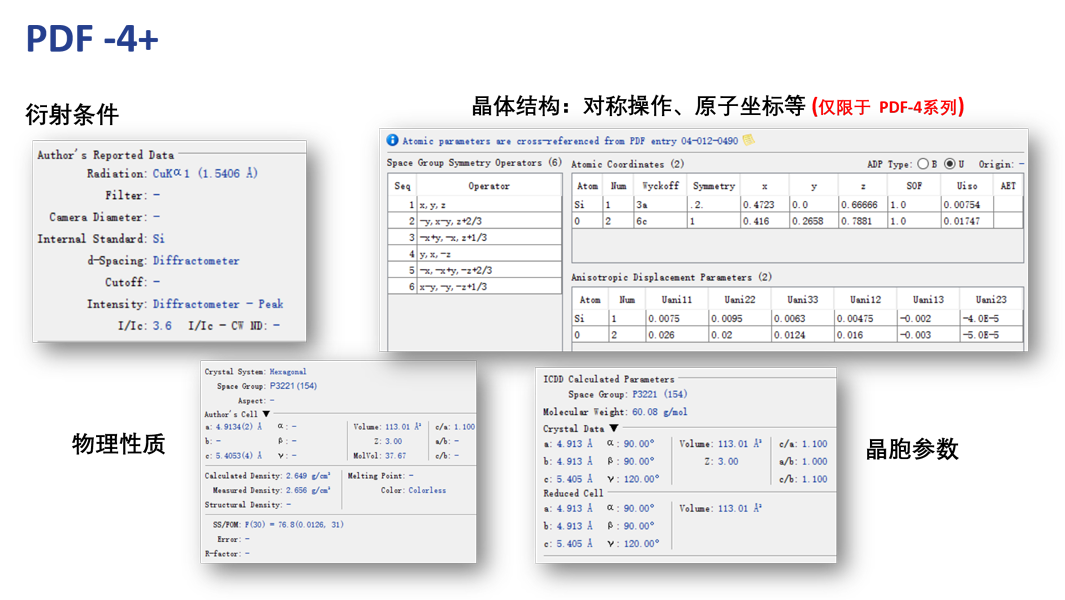The image size is (1065, 600).
Task: Click Color value 'Colorless'
Action: [x=427, y=490]
